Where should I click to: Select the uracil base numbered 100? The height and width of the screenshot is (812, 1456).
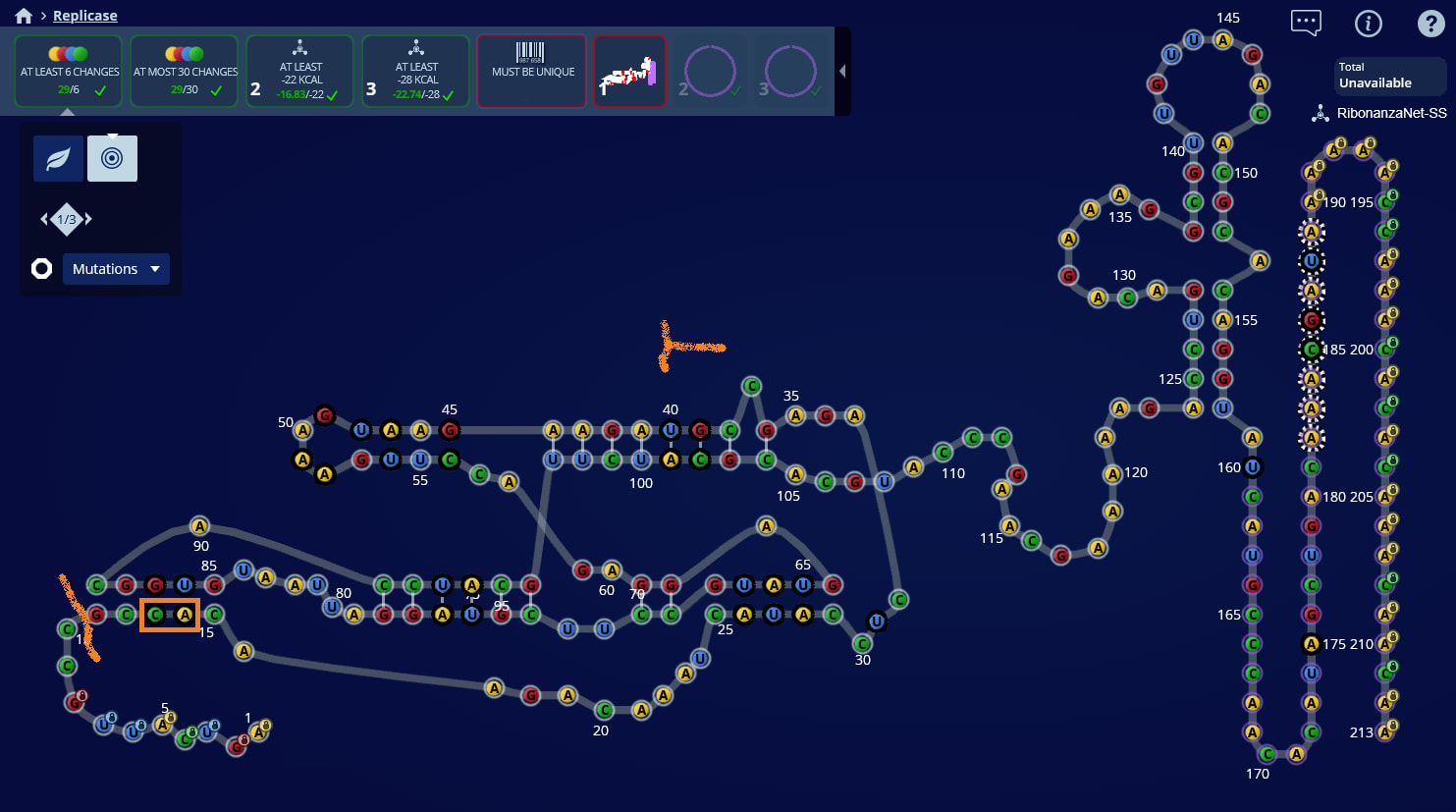click(641, 460)
